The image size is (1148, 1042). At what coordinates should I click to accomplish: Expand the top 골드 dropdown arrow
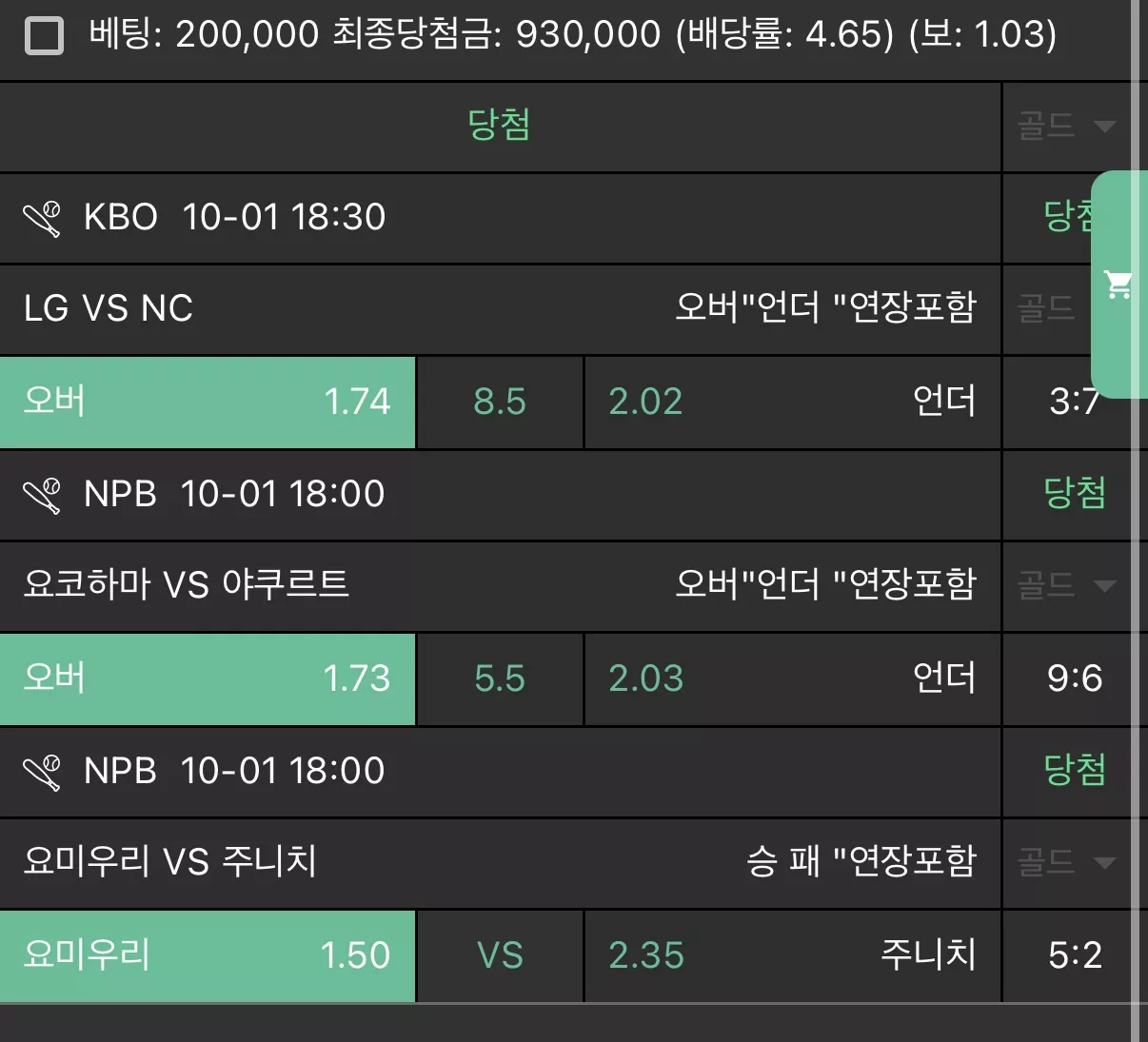[1104, 127]
